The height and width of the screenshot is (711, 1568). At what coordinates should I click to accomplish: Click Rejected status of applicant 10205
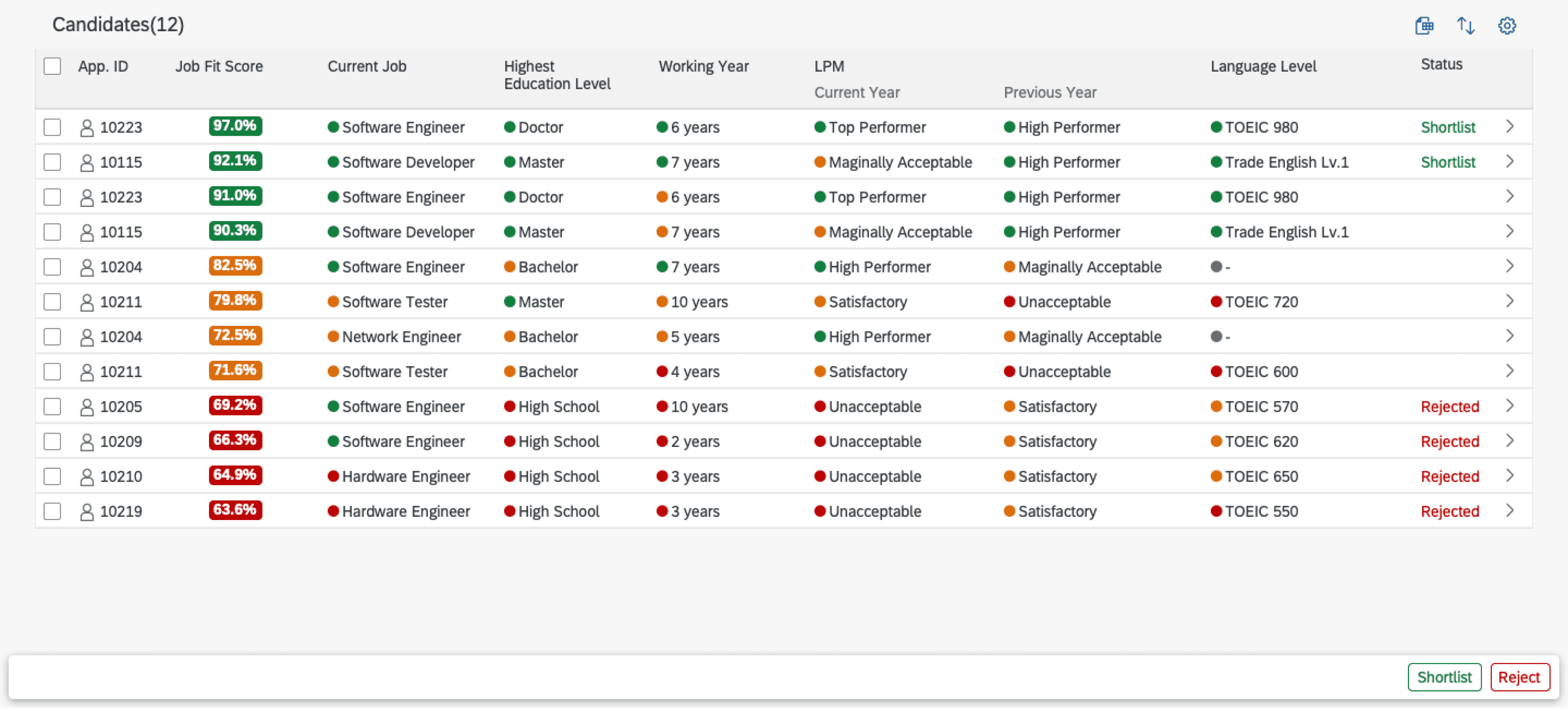[1449, 407]
